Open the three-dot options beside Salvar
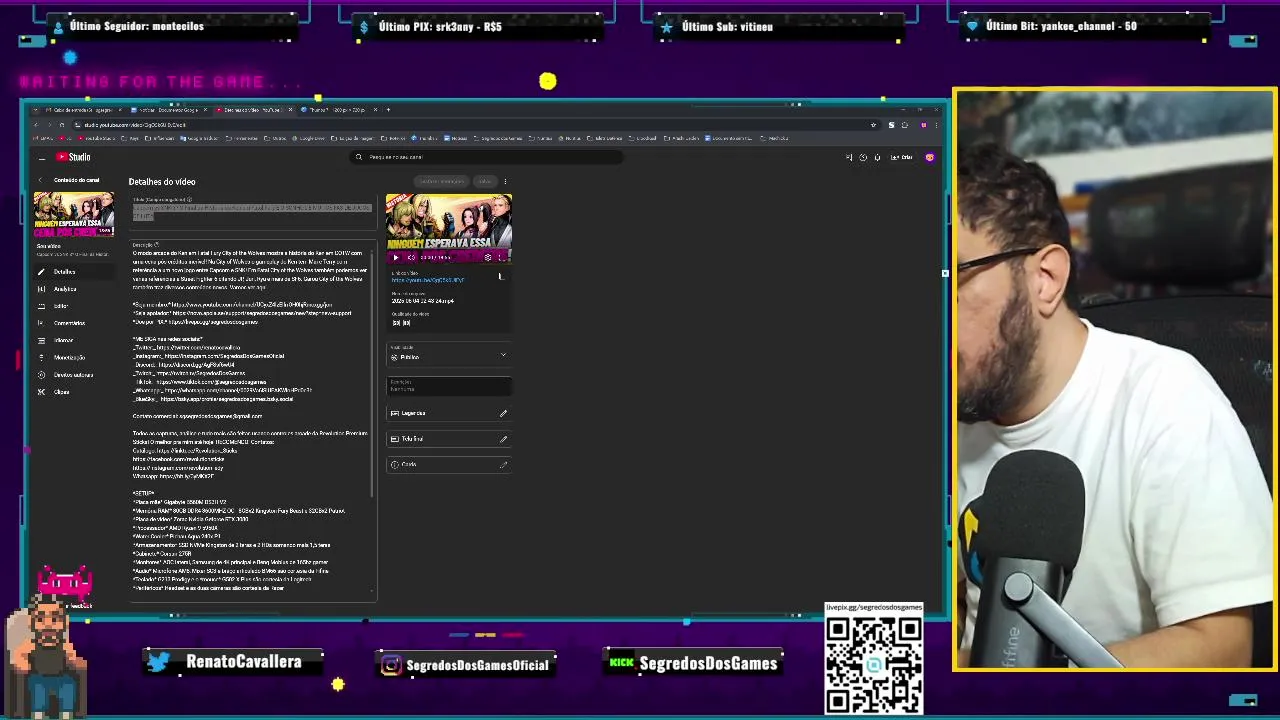The width and height of the screenshot is (1280, 720). 505,181
